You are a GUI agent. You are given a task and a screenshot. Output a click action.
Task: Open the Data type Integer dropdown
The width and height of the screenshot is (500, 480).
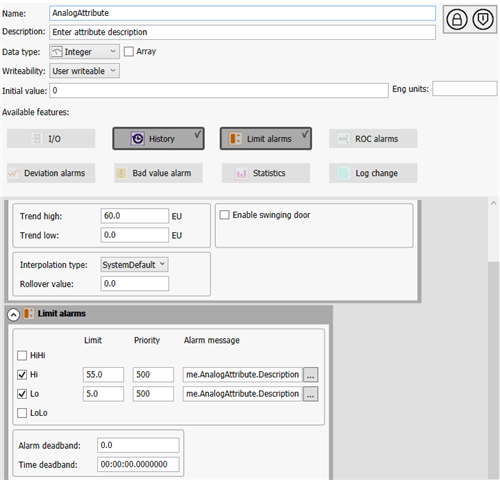(84, 52)
